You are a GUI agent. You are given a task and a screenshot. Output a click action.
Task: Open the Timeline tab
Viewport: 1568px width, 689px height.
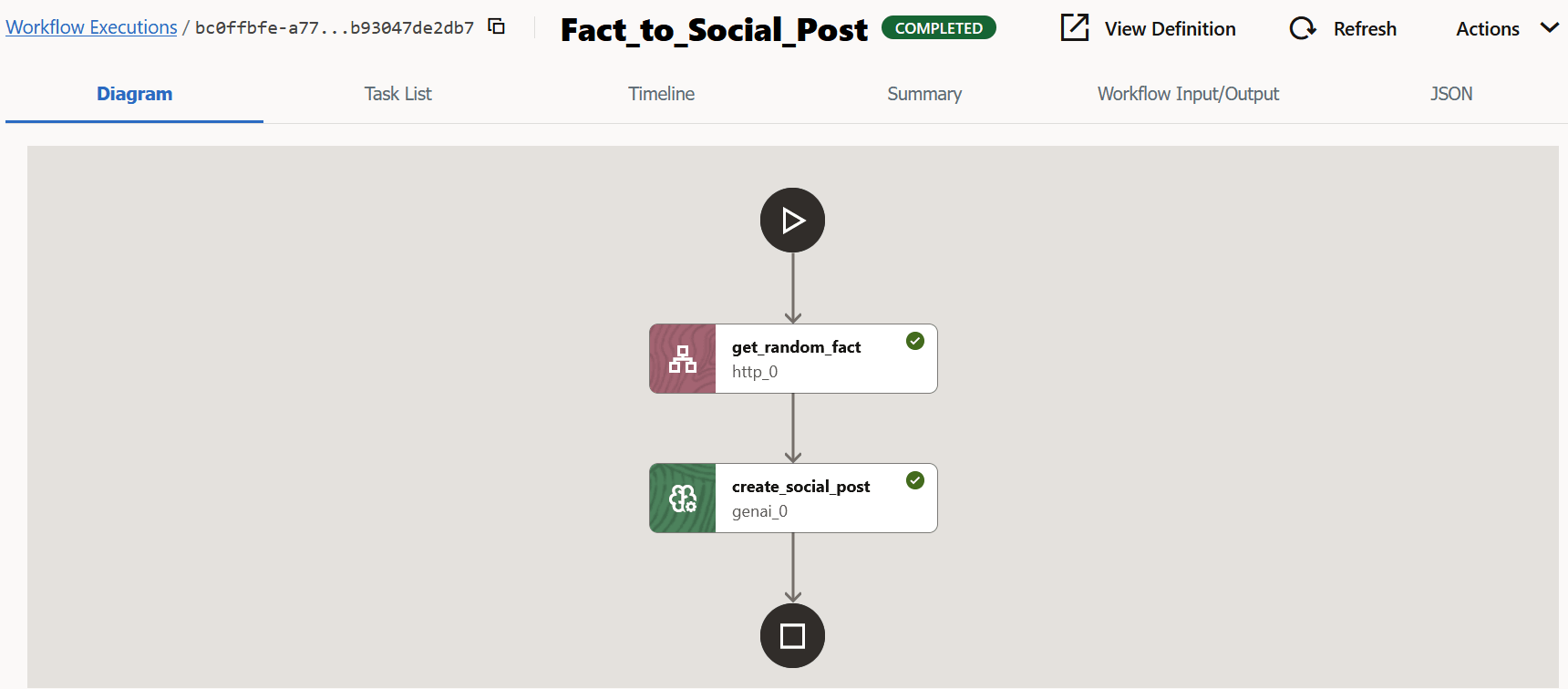pyautogui.click(x=661, y=94)
